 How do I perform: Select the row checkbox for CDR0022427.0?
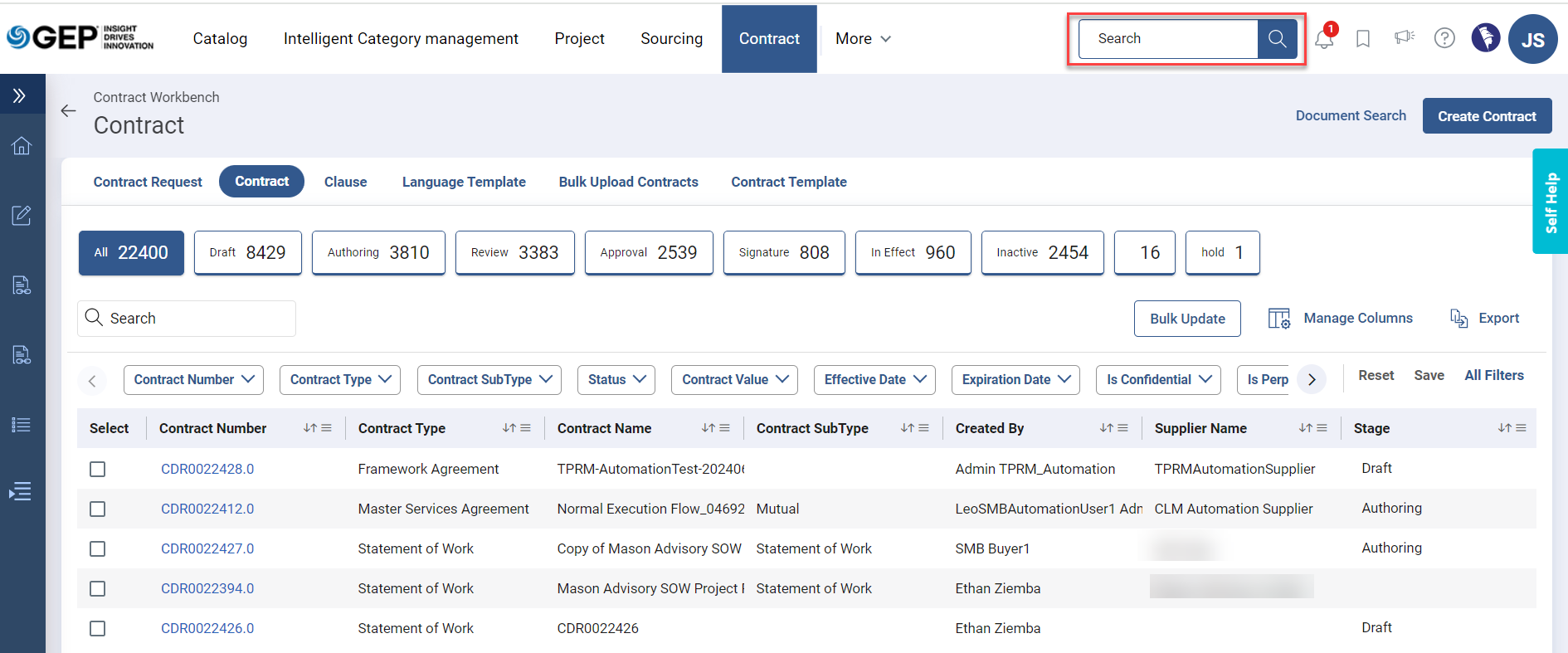[98, 549]
